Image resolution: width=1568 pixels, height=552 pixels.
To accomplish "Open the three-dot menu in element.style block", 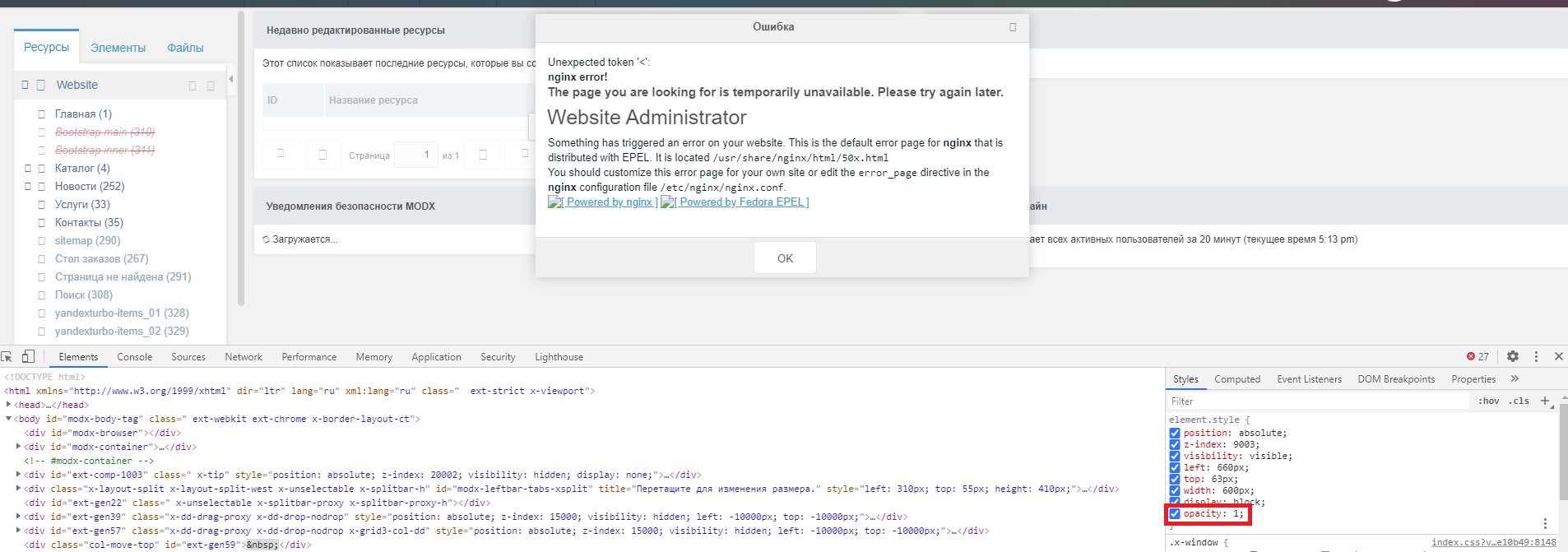I will pyautogui.click(x=1545, y=523).
